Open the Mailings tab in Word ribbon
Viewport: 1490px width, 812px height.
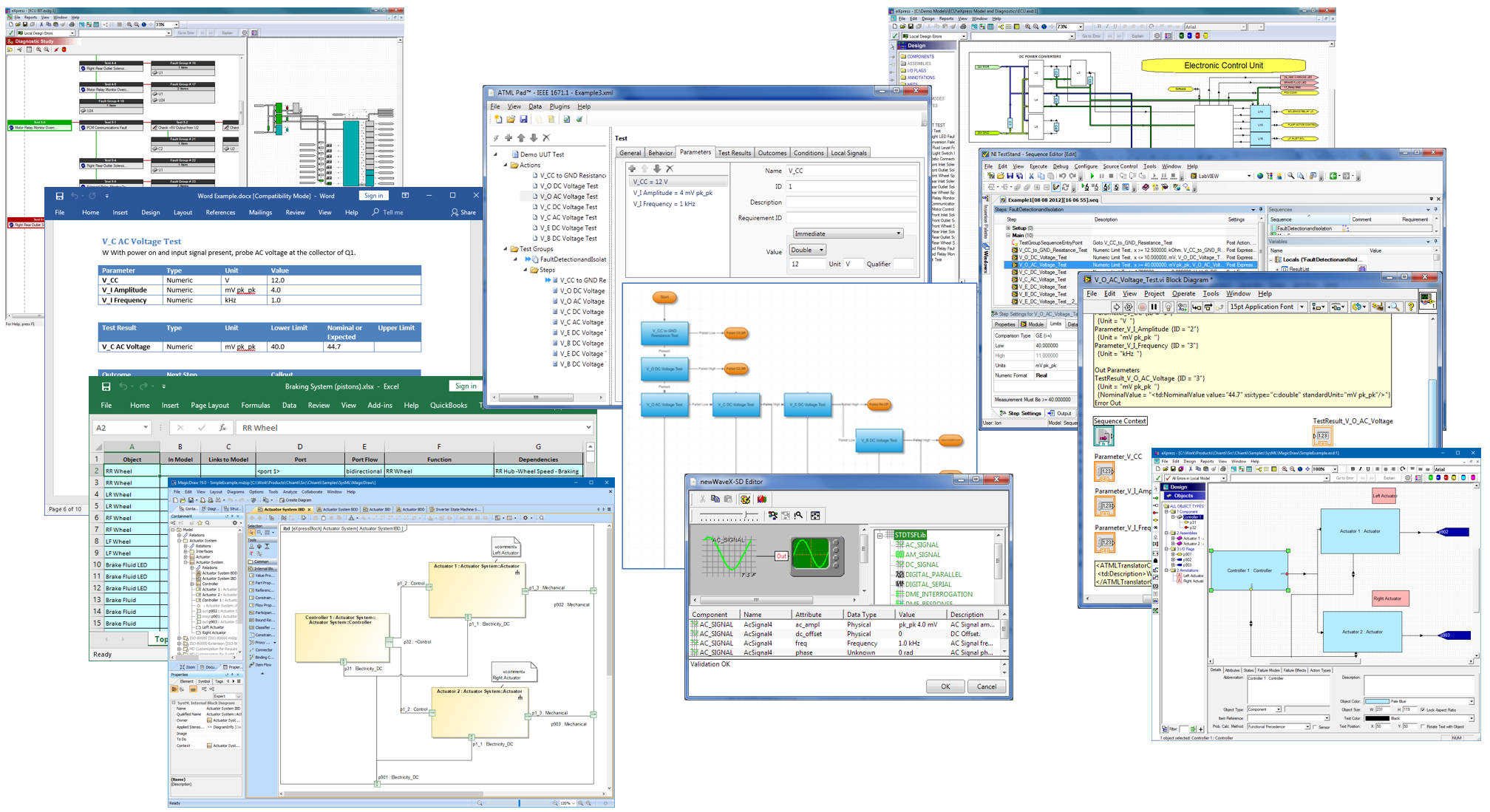tap(260, 213)
